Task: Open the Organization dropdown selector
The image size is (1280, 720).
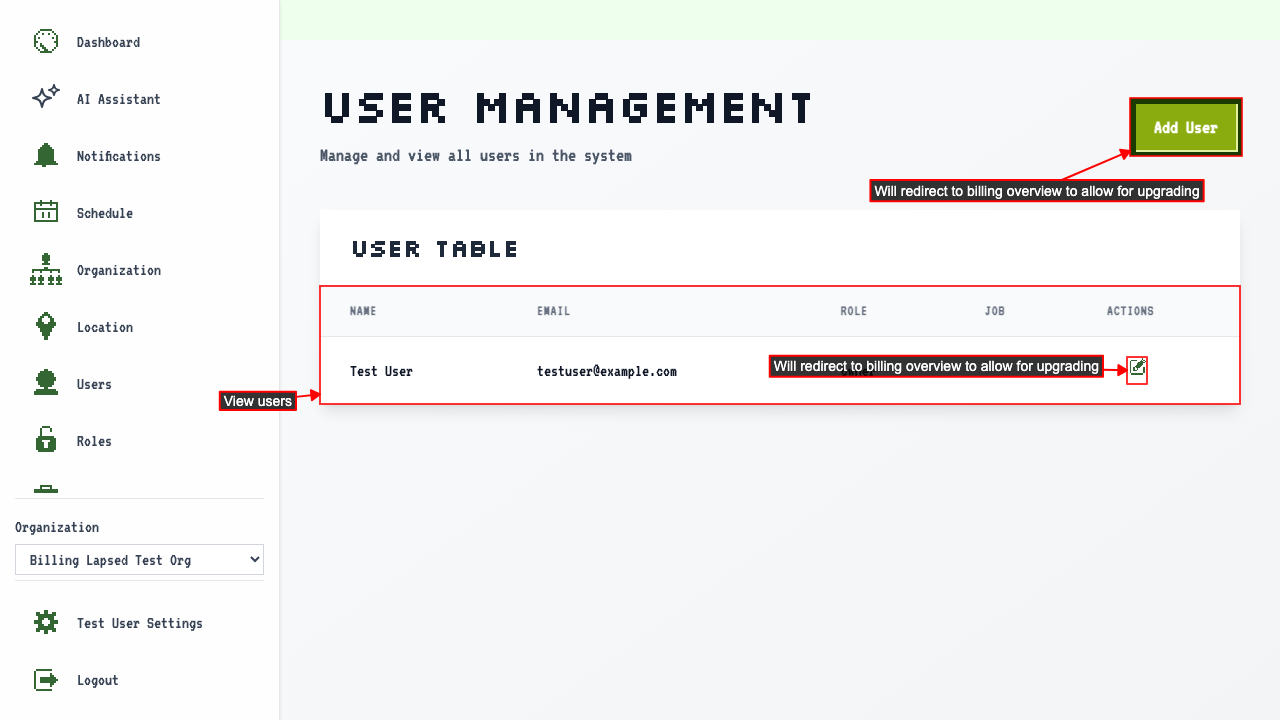Action: click(139, 560)
